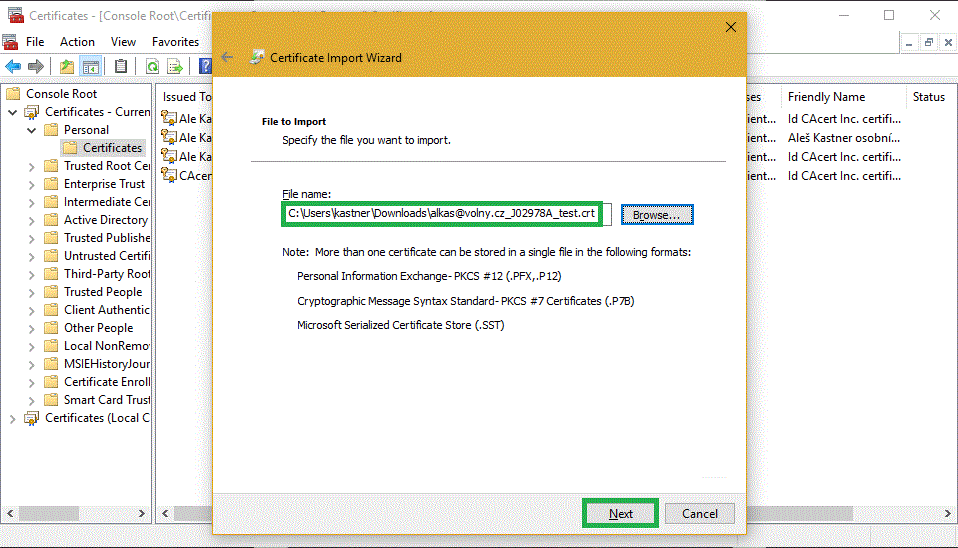
Task: Cancel the certificate import wizard
Action: pos(700,513)
